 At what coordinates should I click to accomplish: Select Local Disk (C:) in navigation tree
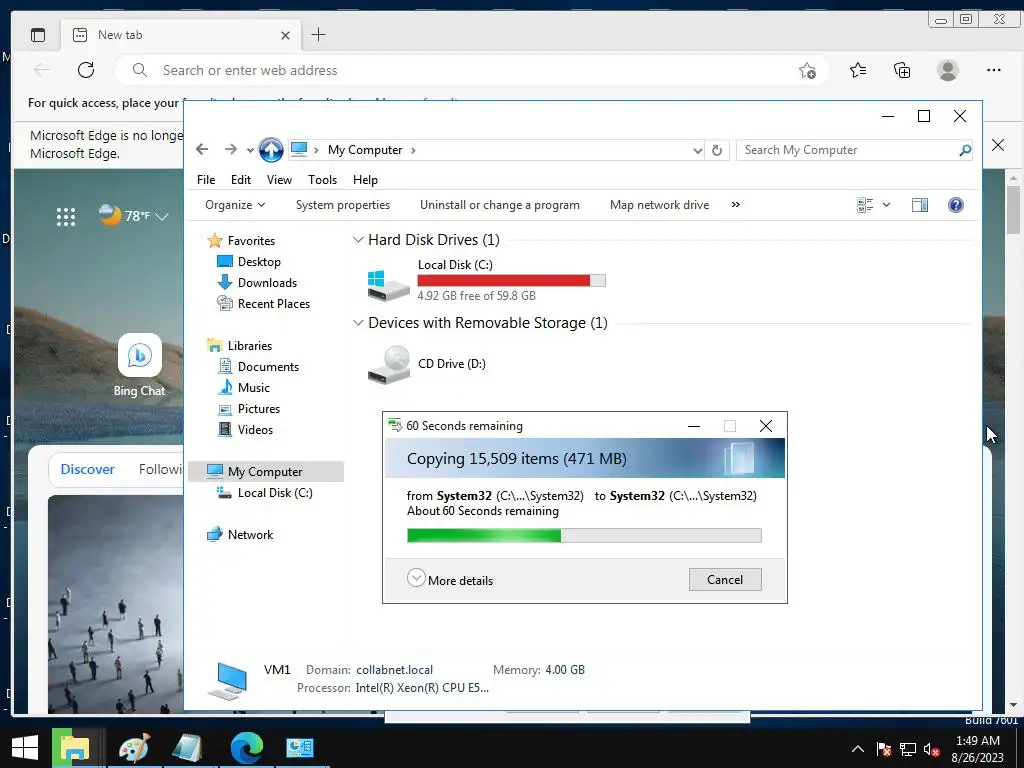click(x=274, y=493)
